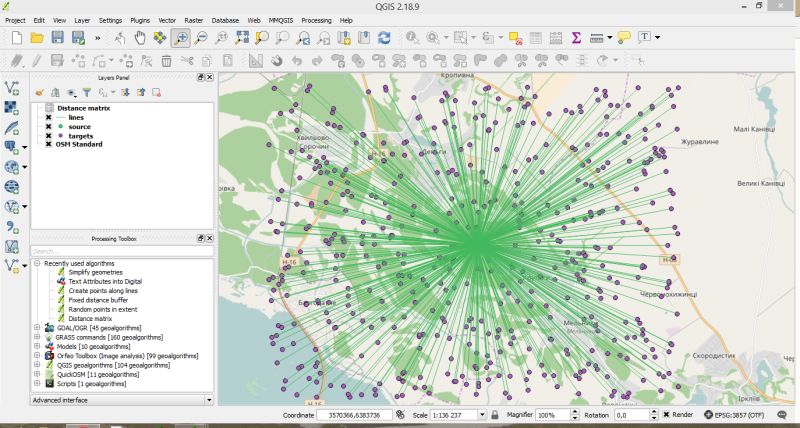The image size is (800, 428).
Task: Activate the Zoom In magnifier tool
Action: tap(181, 38)
